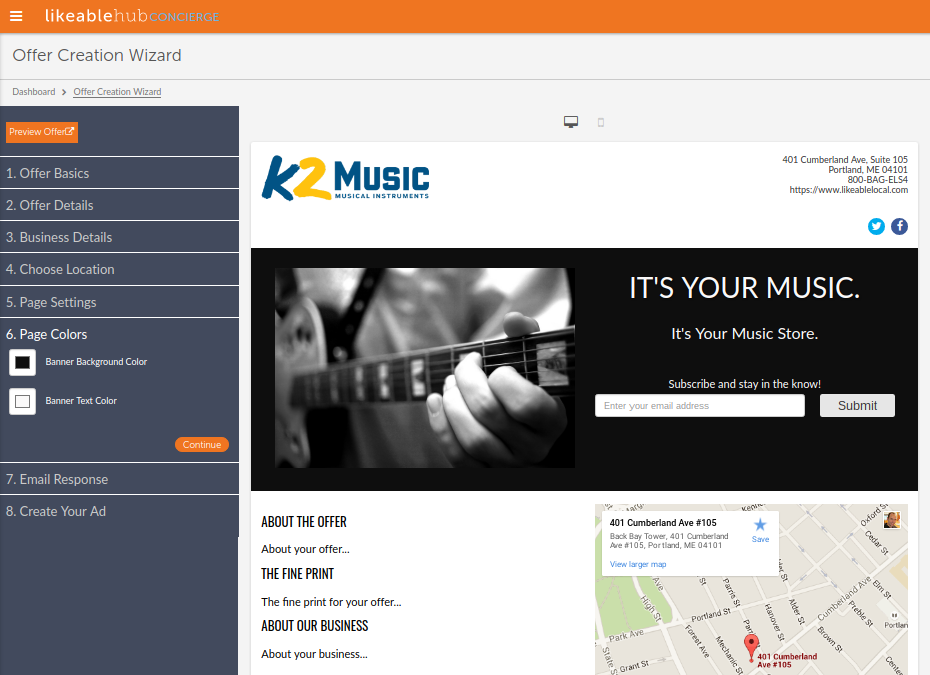Image resolution: width=930 pixels, height=675 pixels.
Task: Open the Facebook social icon
Action: [899, 227]
